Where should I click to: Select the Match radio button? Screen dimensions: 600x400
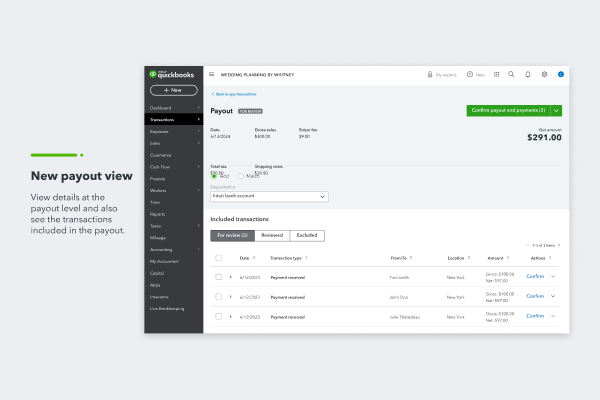click(240, 176)
